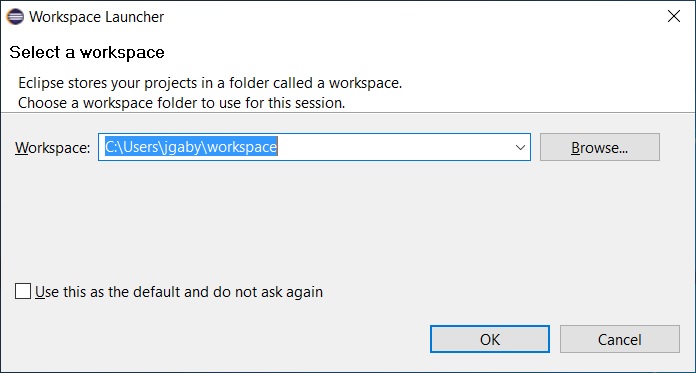Click the 'Workspace:' field label
The image size is (696, 373).
53,147
